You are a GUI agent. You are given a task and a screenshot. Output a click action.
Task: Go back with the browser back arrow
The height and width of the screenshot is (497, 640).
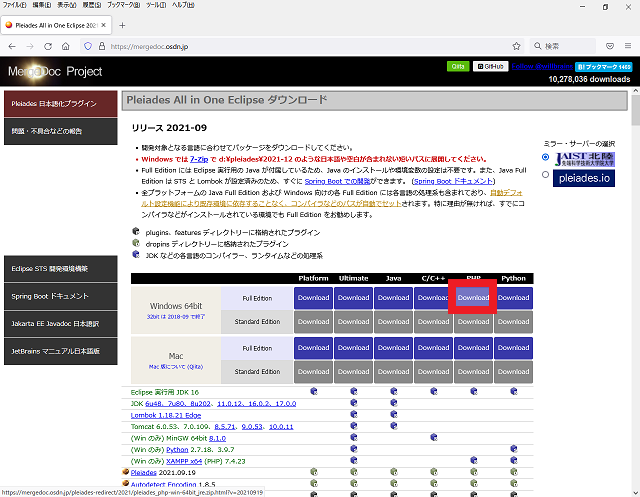click(x=12, y=47)
